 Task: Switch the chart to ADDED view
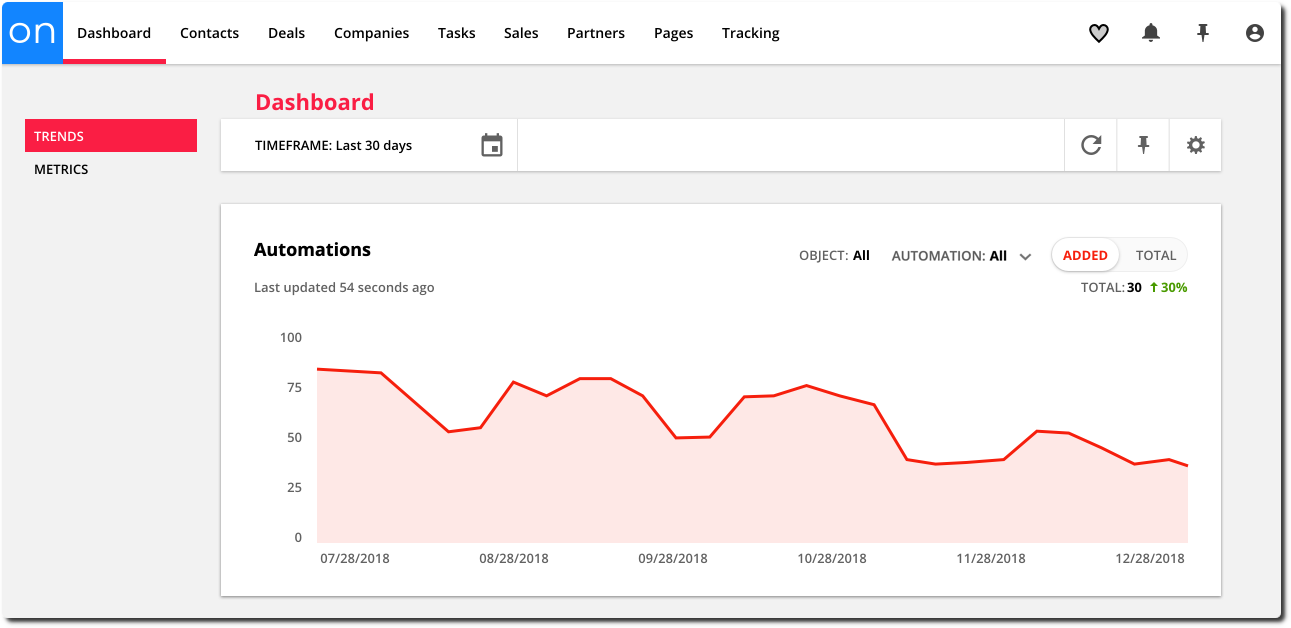(1084, 255)
